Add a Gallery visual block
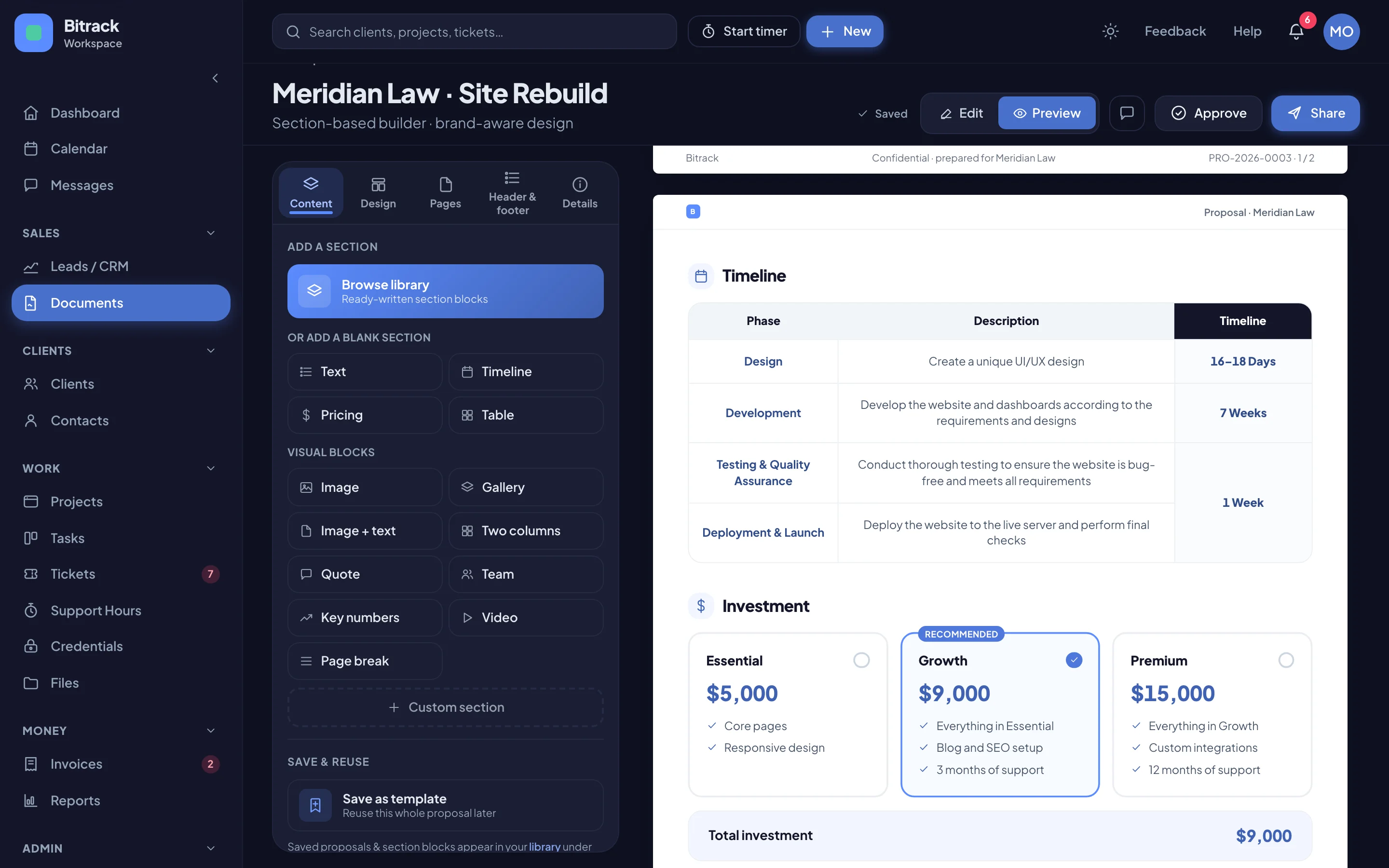This screenshot has height=868, width=1389. click(x=526, y=488)
